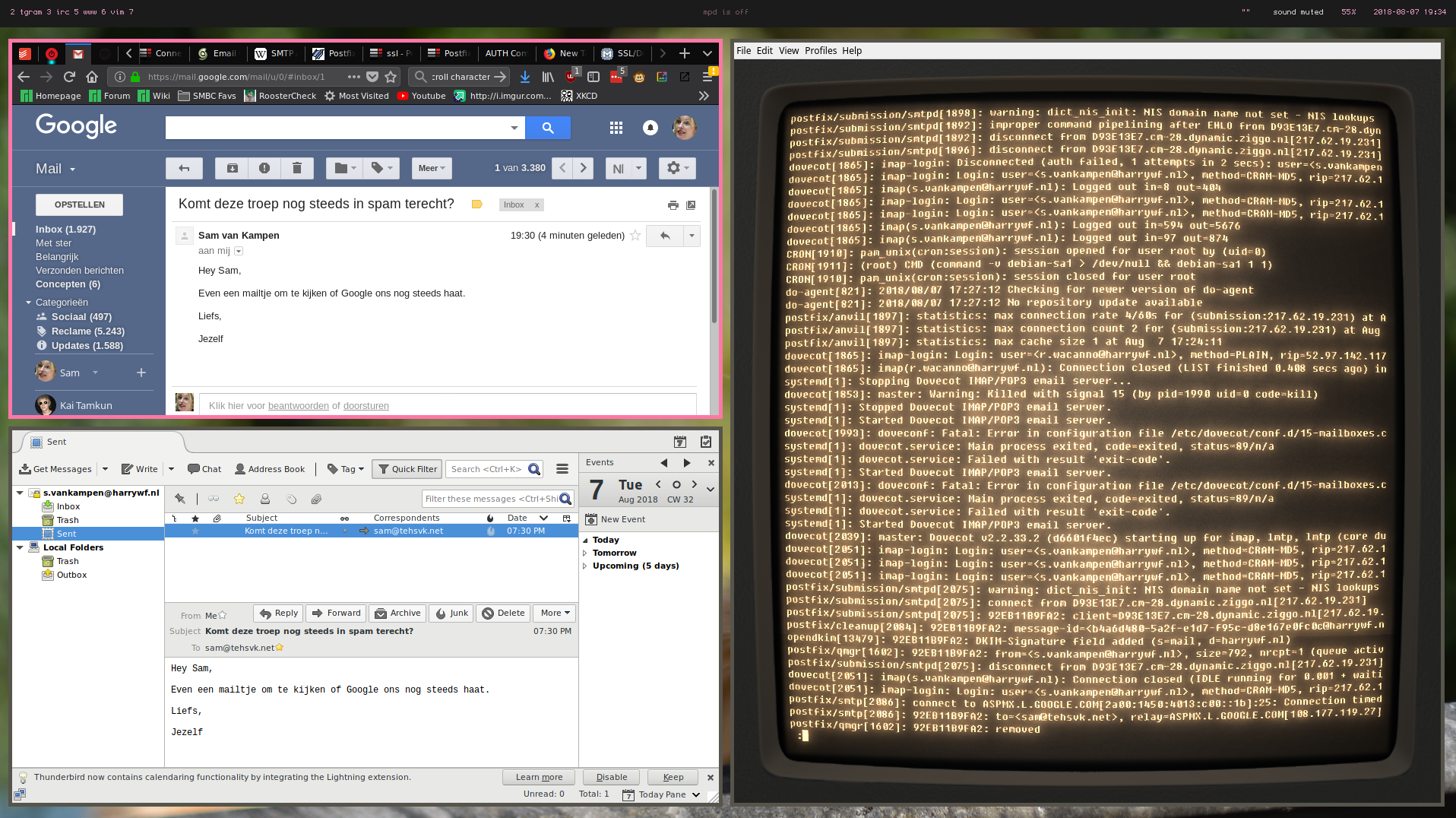This screenshot has height=818, width=1456.
Task: Open the View menu in the terminal
Action: [x=788, y=51]
